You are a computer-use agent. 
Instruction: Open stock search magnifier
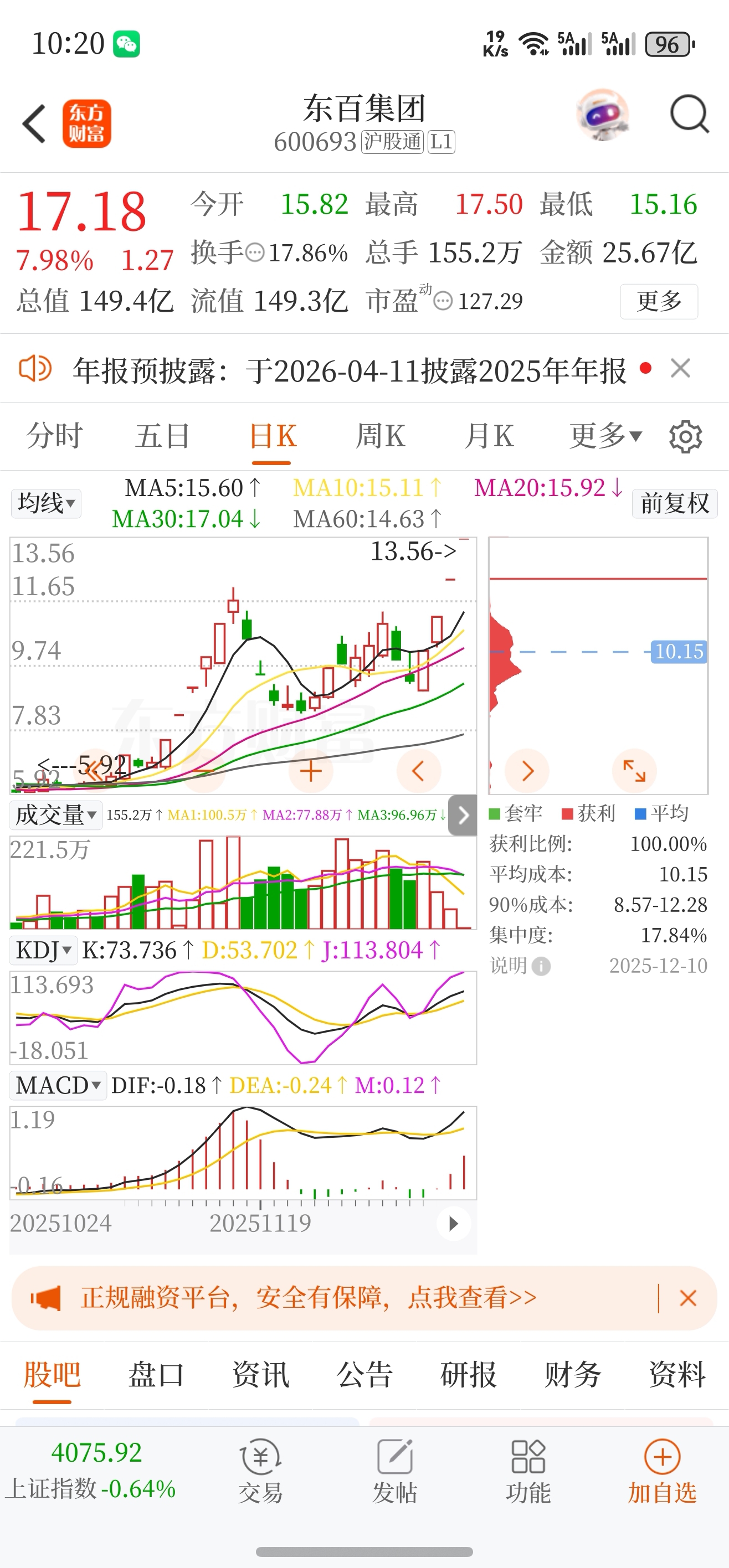689,114
